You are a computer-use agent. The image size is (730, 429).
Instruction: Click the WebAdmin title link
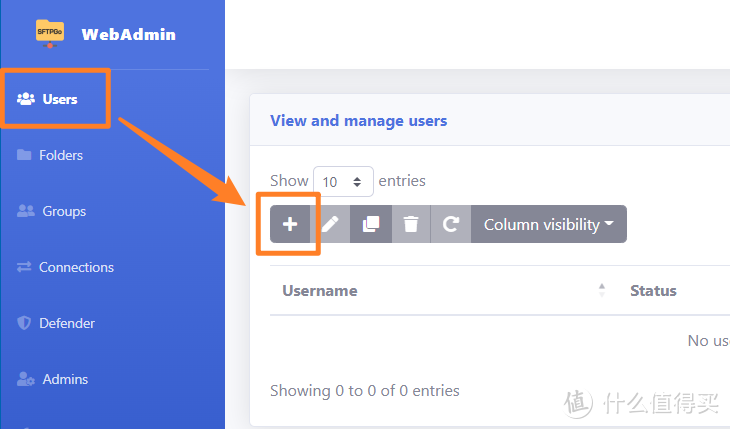(x=128, y=34)
